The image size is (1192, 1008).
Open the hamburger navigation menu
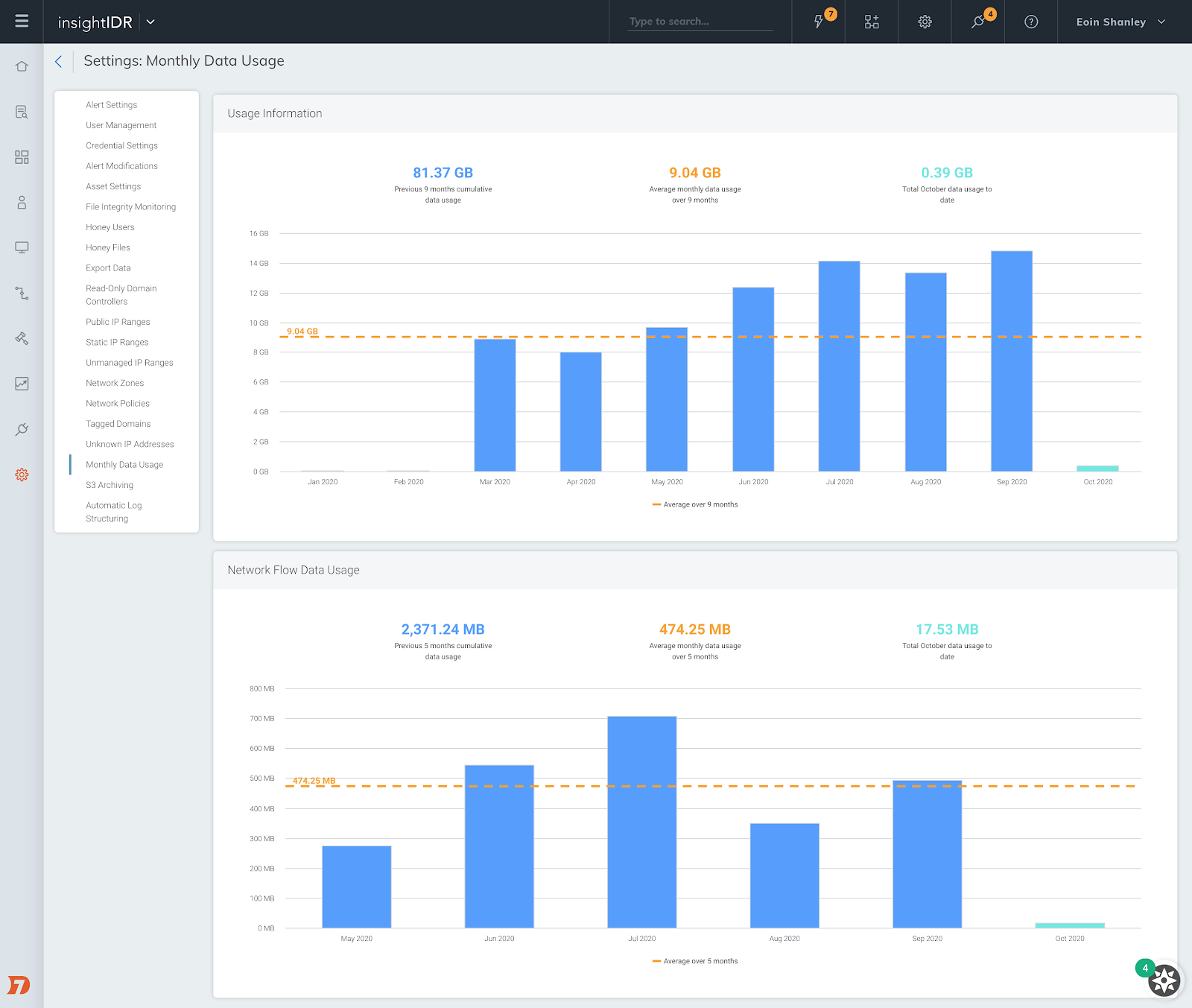(x=22, y=22)
